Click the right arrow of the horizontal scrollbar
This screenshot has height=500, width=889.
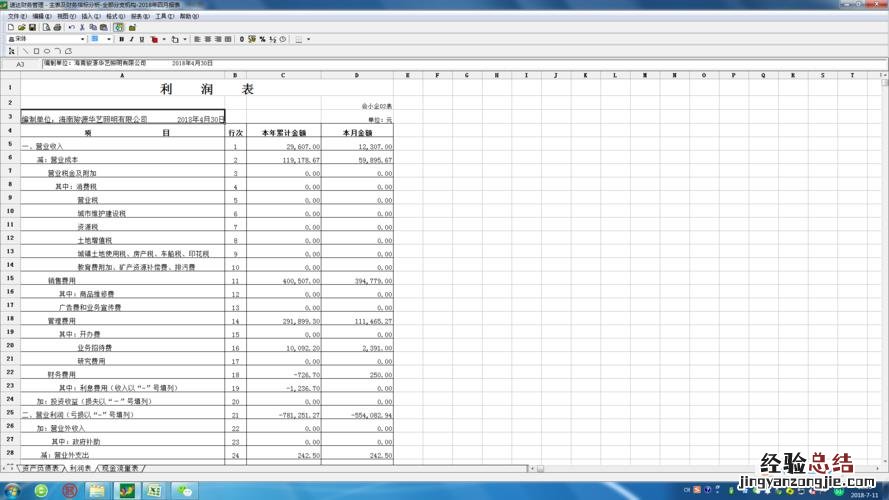tap(877, 469)
